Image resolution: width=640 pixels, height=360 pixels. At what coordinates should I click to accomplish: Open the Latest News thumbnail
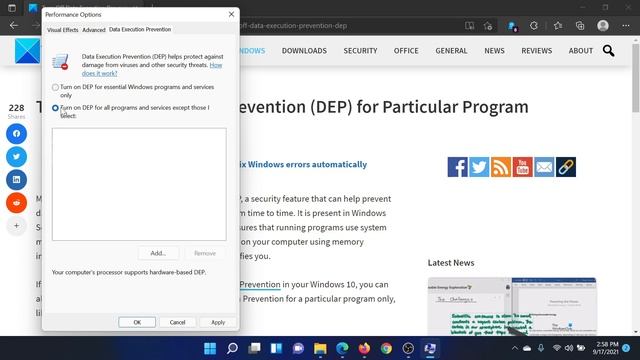pyautogui.click(x=512, y=306)
